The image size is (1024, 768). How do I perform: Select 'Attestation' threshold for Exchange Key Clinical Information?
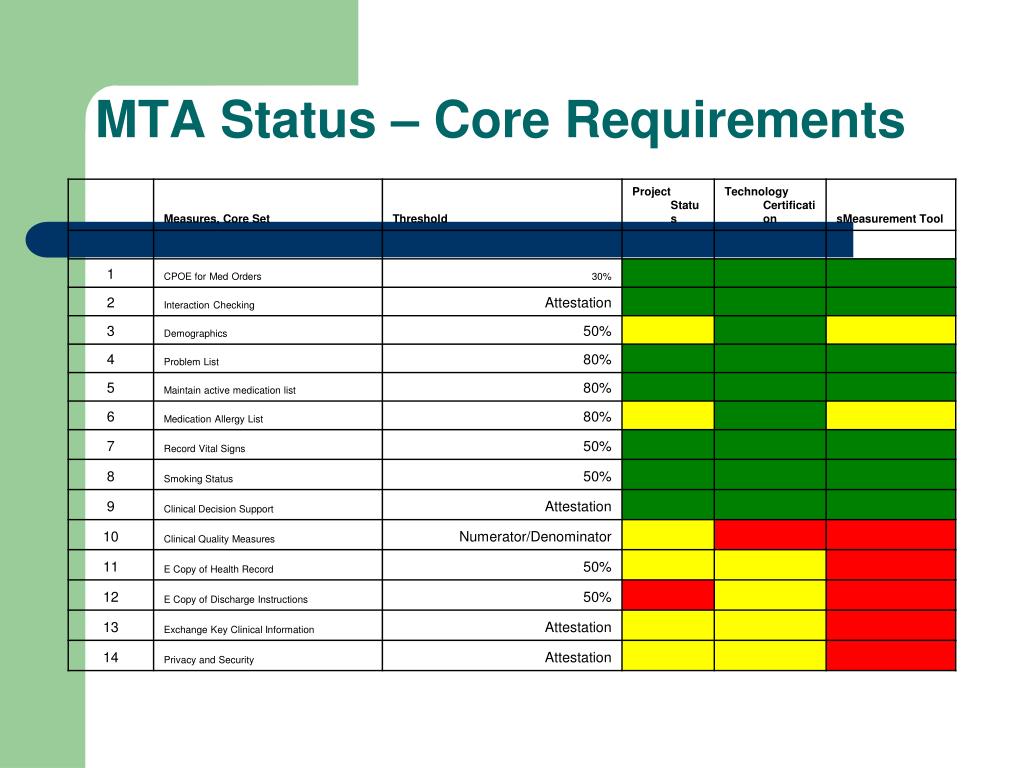(x=578, y=627)
